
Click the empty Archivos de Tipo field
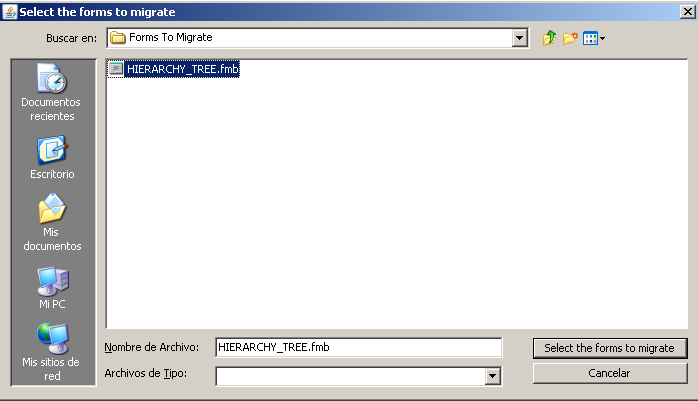point(351,376)
